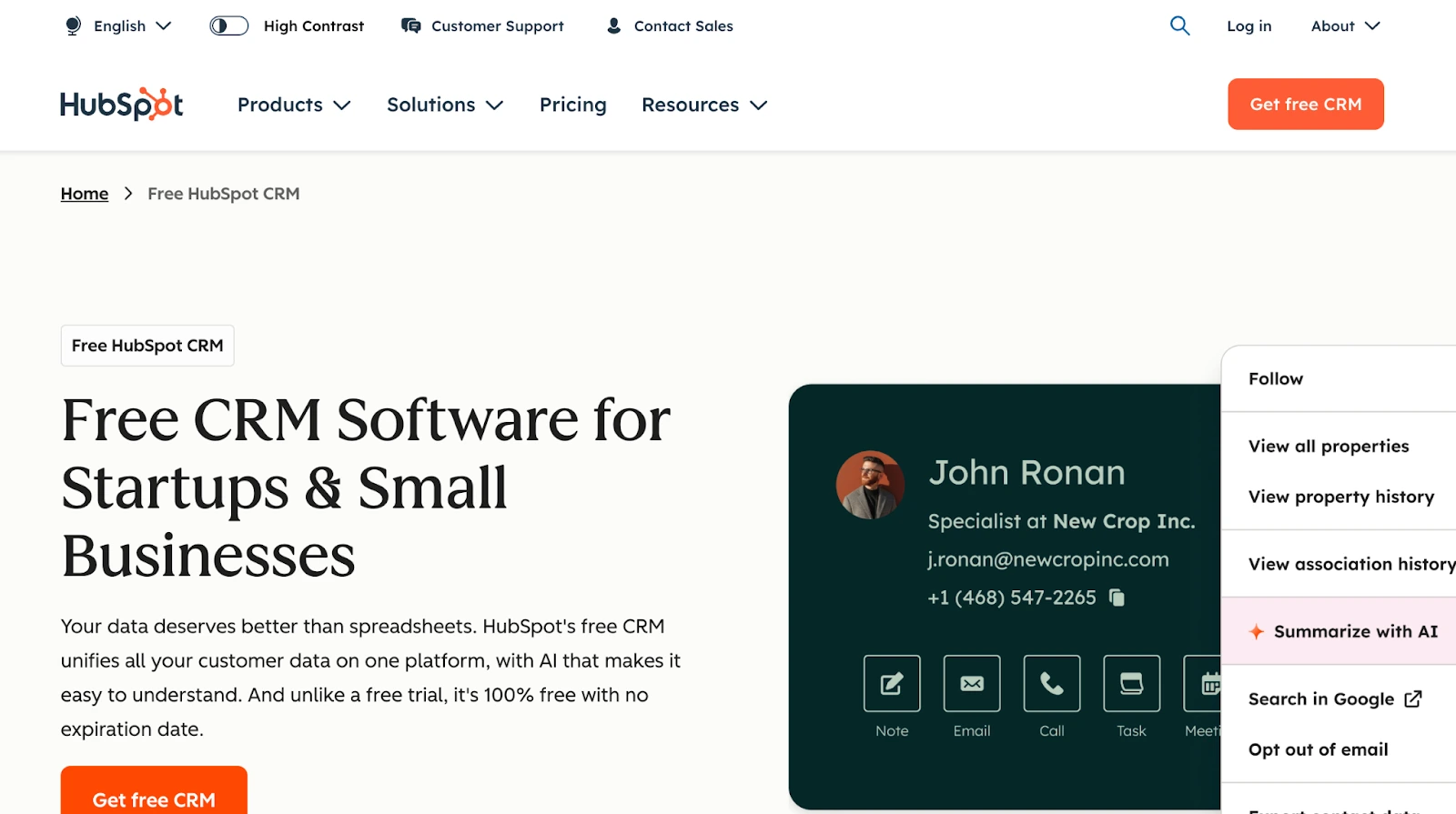Expand the About menu
Viewport: 1456px width, 814px height.
coord(1345,26)
